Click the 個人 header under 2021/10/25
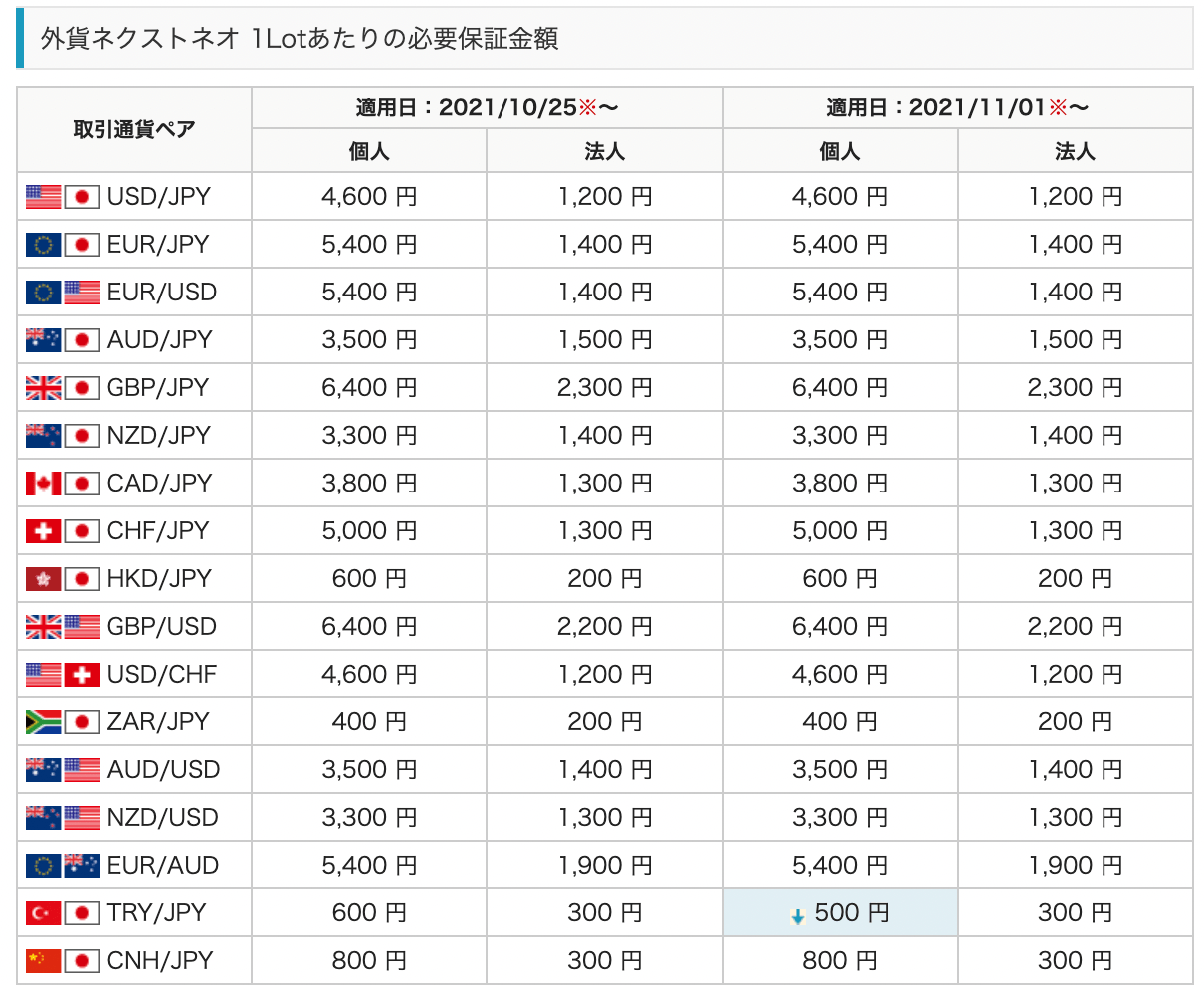The width and height of the screenshot is (1204, 985). [x=369, y=151]
